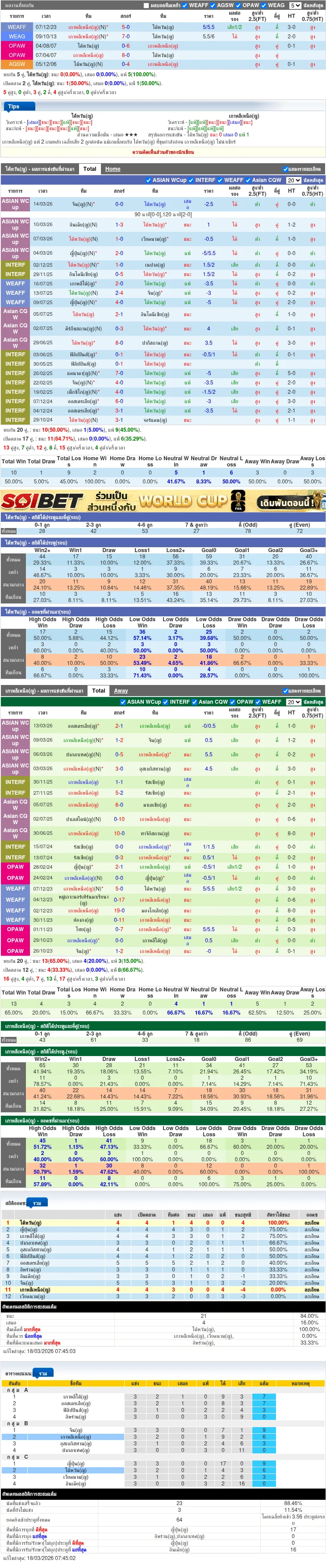Uncheck INTERF in the เกาหลีเหนือ(ญ) section filter
The height and width of the screenshot is (1568, 326).
[x=166, y=702]
